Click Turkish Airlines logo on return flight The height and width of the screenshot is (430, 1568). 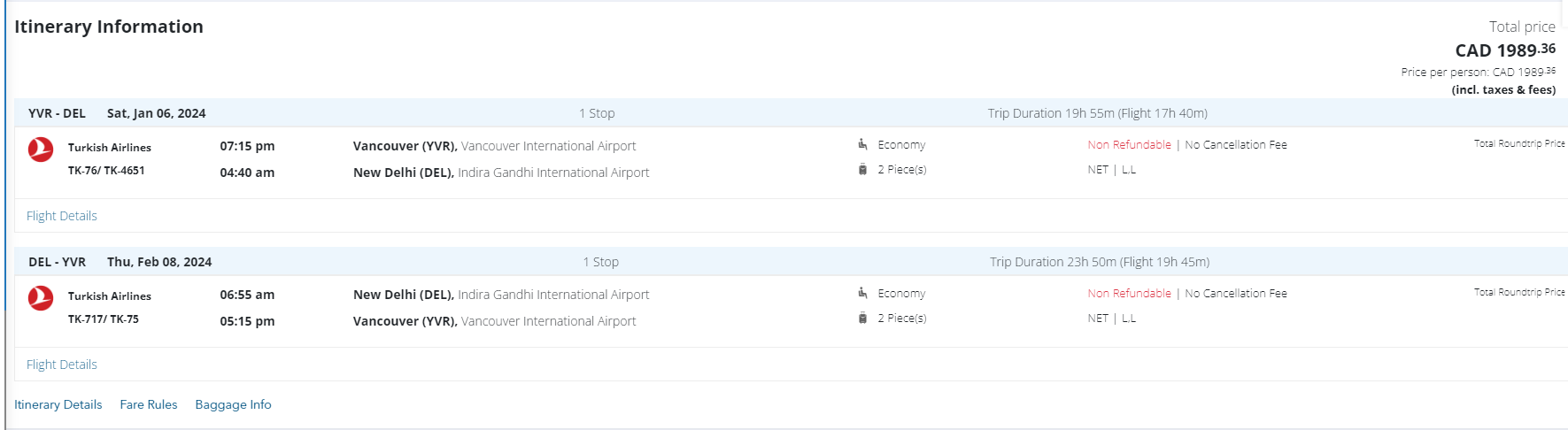click(41, 298)
